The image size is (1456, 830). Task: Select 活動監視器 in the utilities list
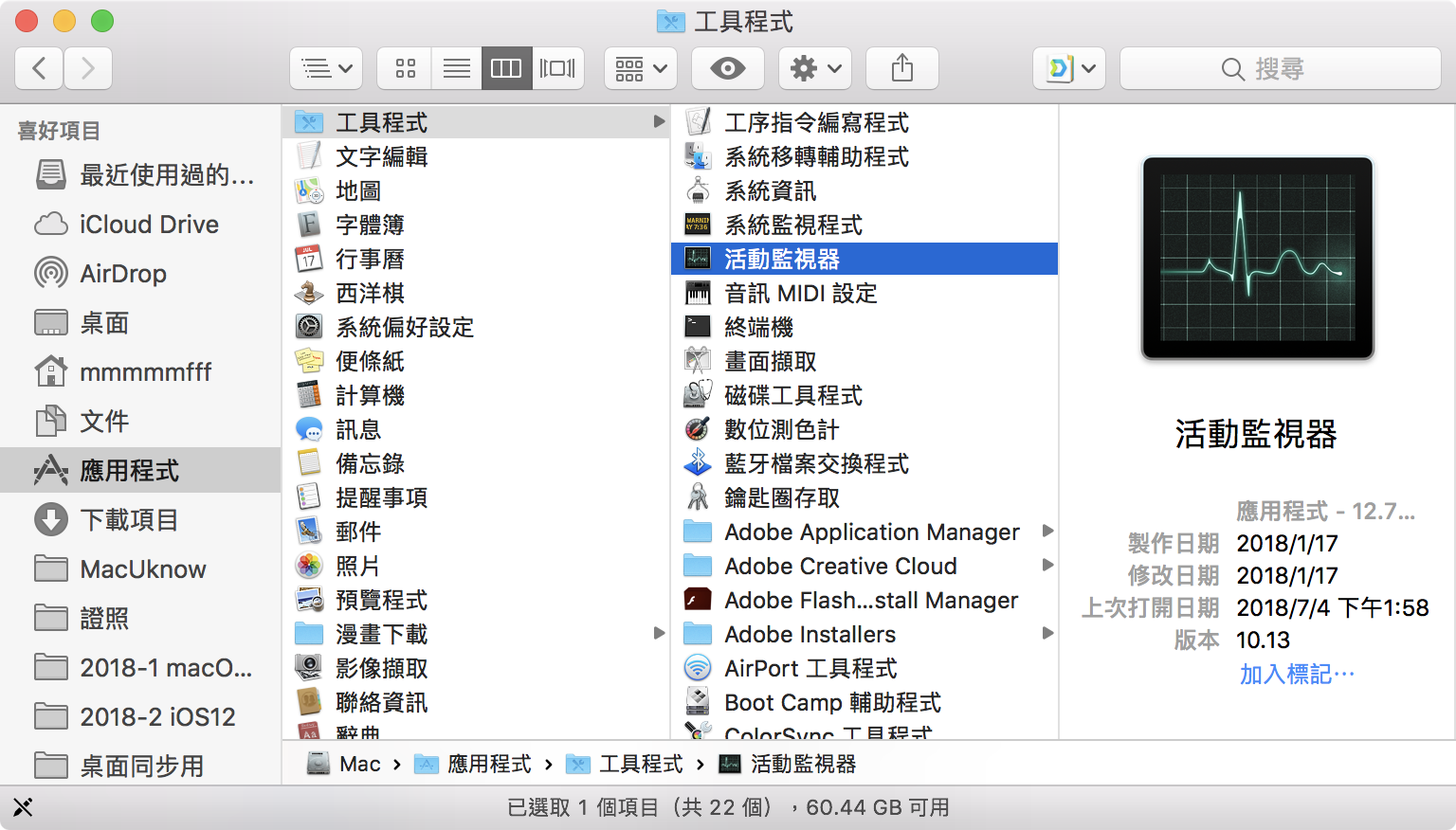click(x=864, y=259)
